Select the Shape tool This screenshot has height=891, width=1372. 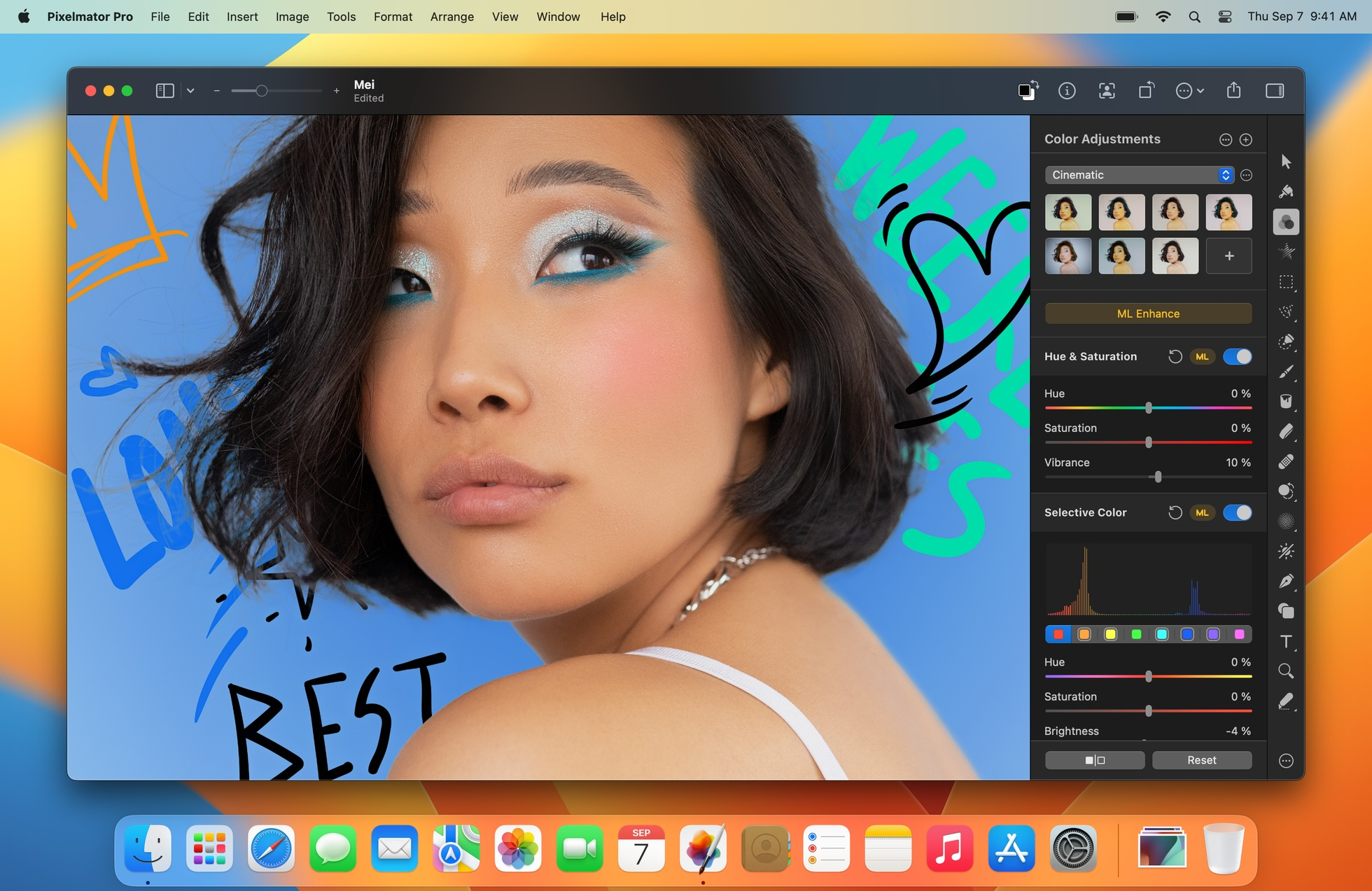coord(1286,611)
